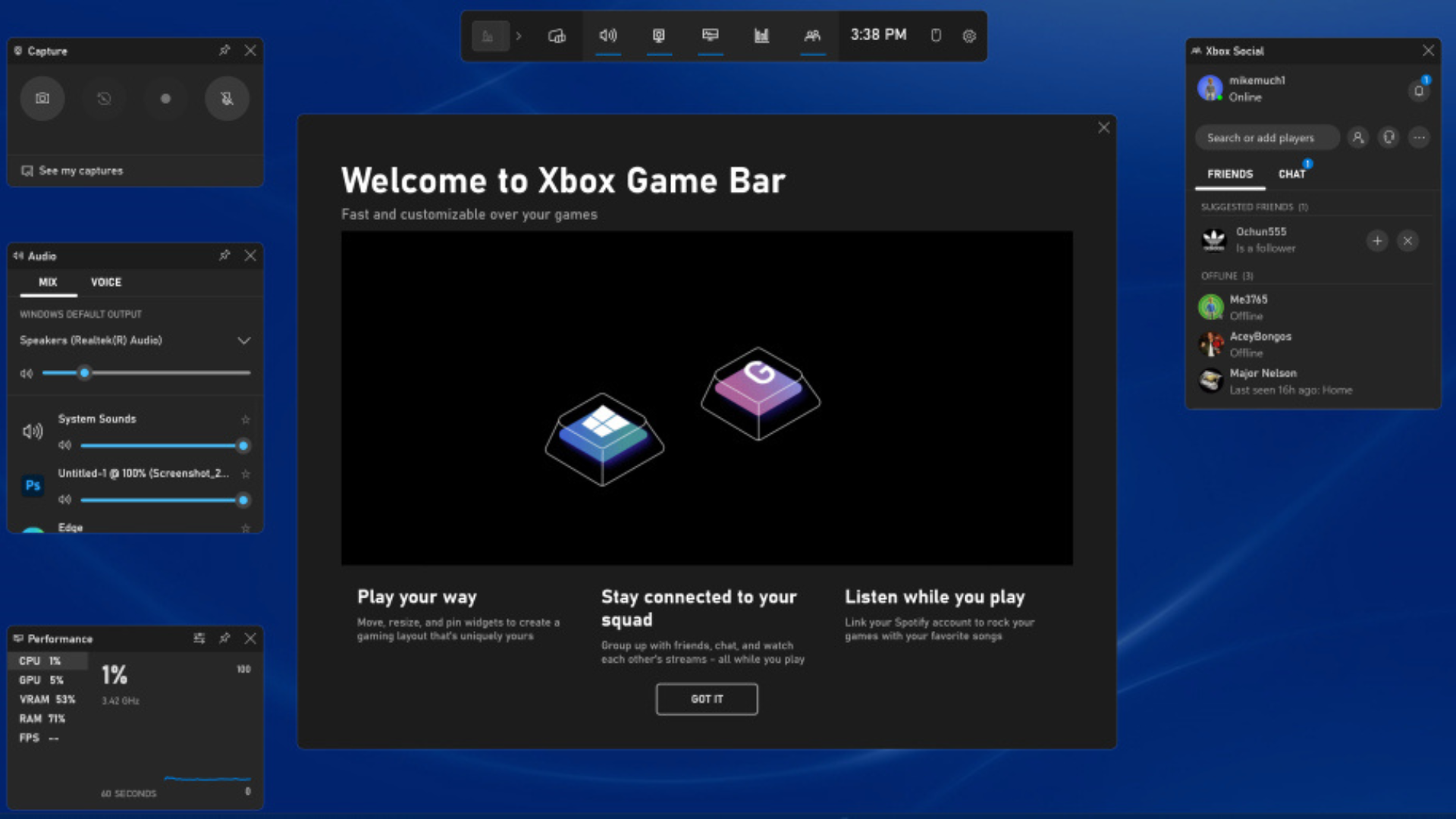Expand the Speakers output dropdown

[x=243, y=340]
